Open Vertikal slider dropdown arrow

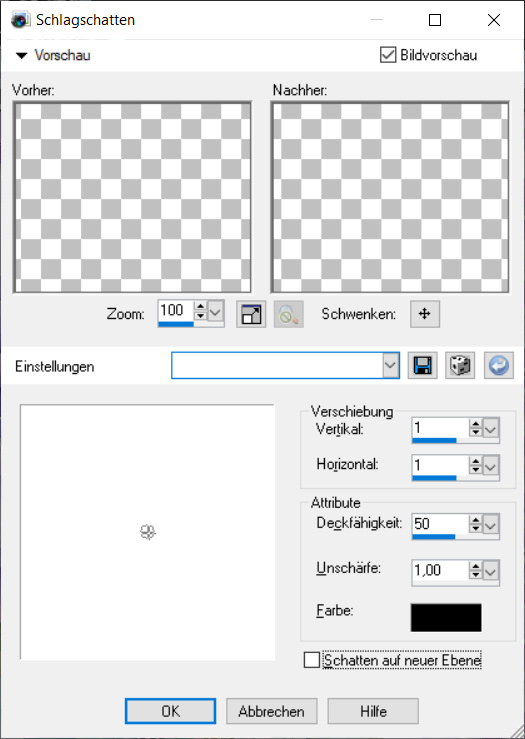tap(491, 429)
